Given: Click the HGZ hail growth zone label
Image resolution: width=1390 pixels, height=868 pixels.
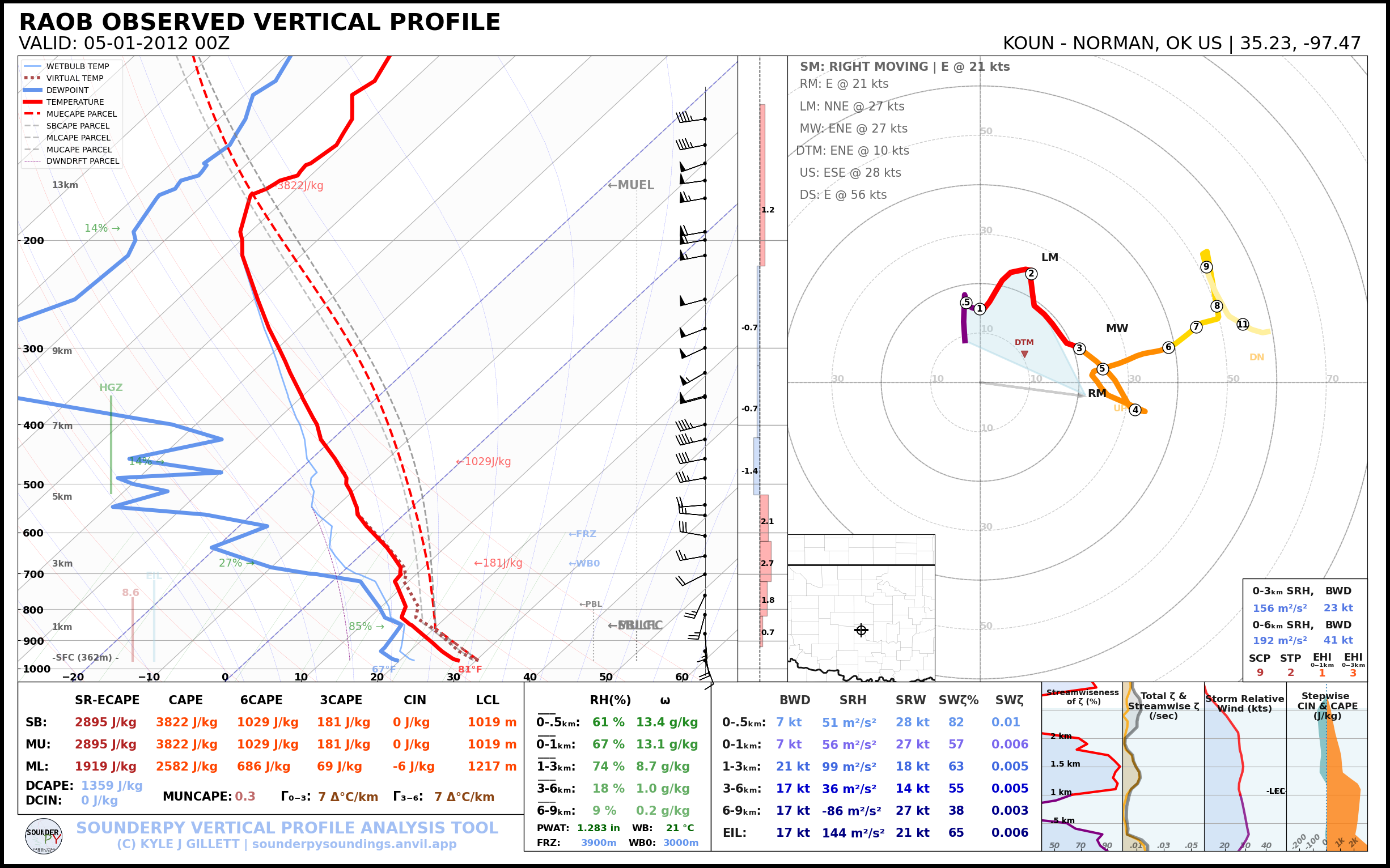Looking at the screenshot, I should pos(111,388).
